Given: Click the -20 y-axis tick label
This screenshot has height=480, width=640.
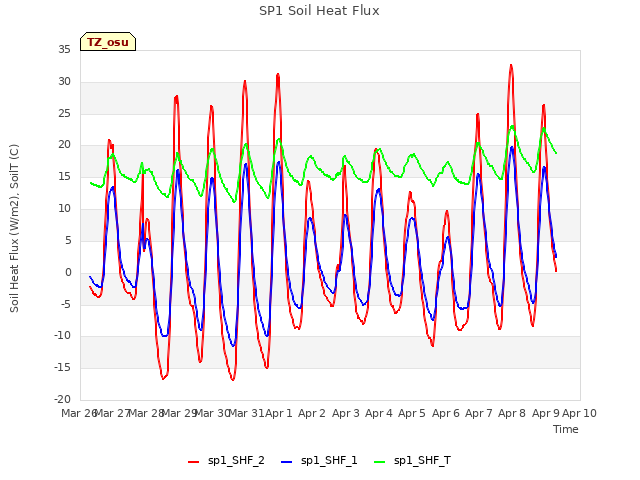Looking at the screenshot, I should 62,400.
